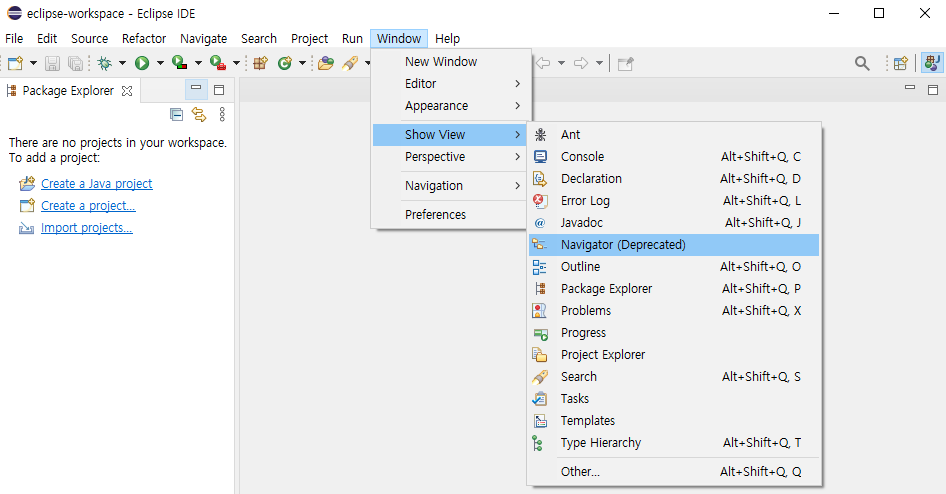Minimize the Package Explorer view
Image resolution: width=946 pixels, height=494 pixels.
click(x=196, y=89)
